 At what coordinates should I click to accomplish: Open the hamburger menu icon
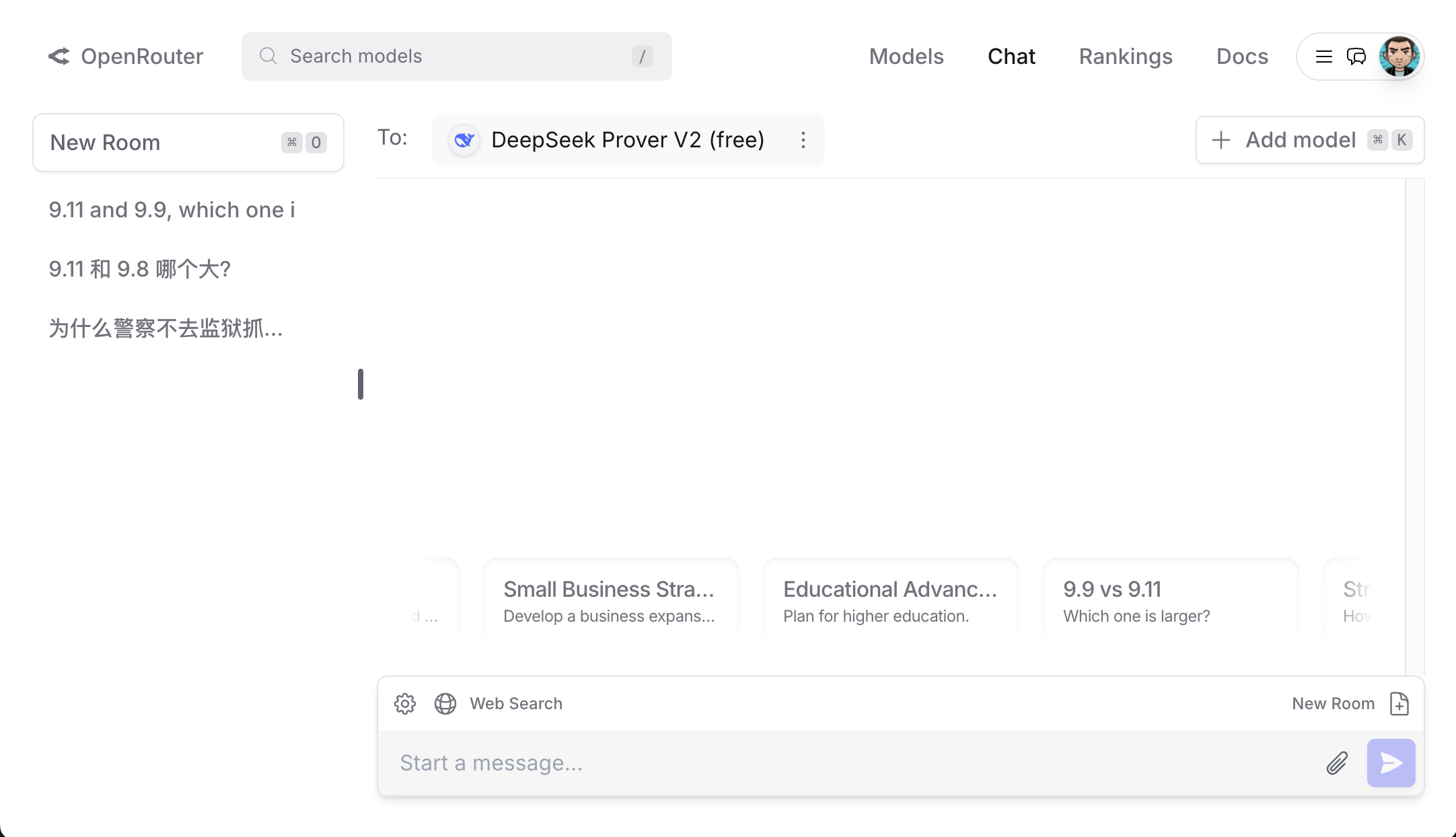pos(1323,57)
